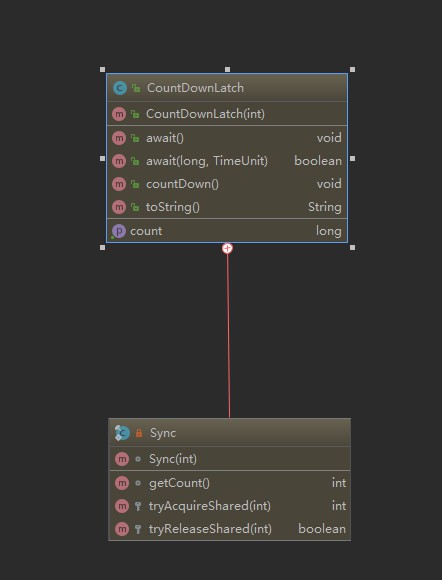
Task: Select the await() method row
Action: point(227,138)
